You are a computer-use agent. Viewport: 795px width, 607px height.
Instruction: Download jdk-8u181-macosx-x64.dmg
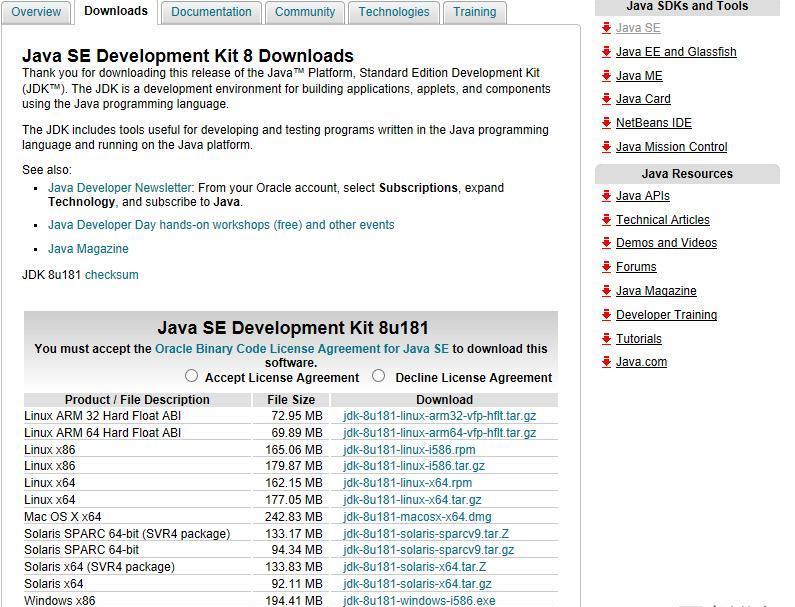pos(417,517)
